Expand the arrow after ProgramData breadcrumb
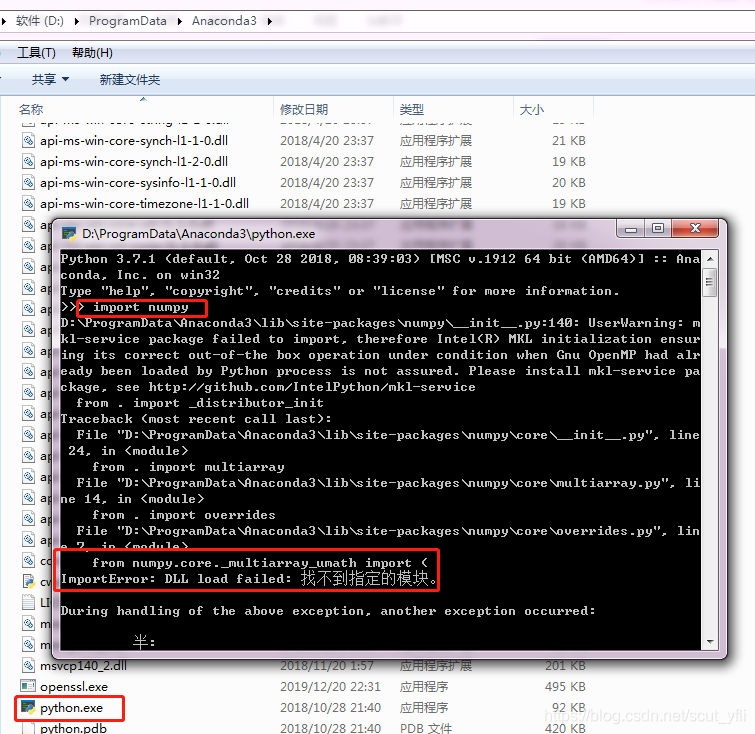 tap(180, 21)
